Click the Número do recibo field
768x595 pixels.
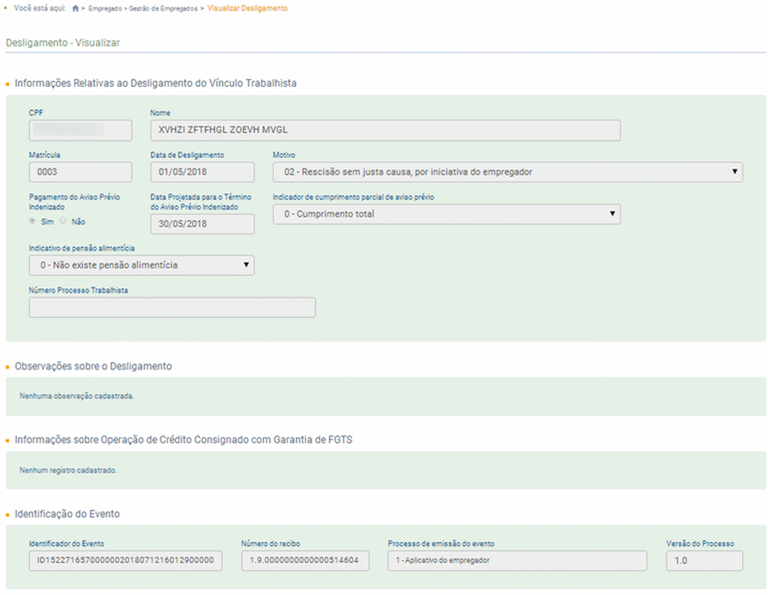tap(307, 561)
